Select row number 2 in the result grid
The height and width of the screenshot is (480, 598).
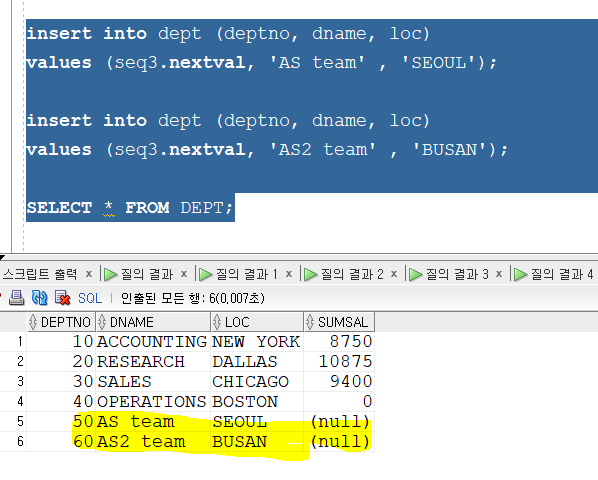point(13,361)
